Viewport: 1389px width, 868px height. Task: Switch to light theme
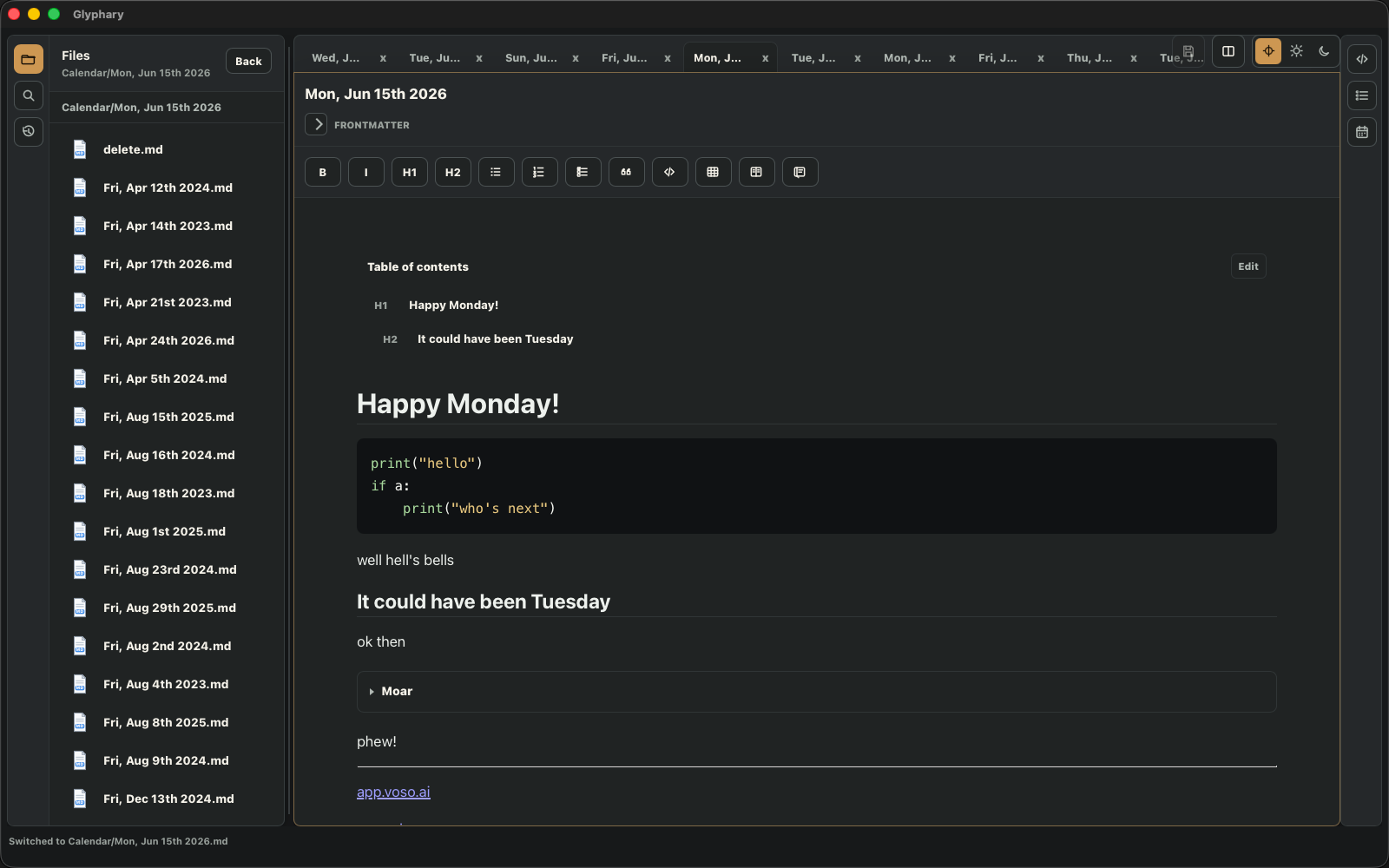[x=1296, y=51]
